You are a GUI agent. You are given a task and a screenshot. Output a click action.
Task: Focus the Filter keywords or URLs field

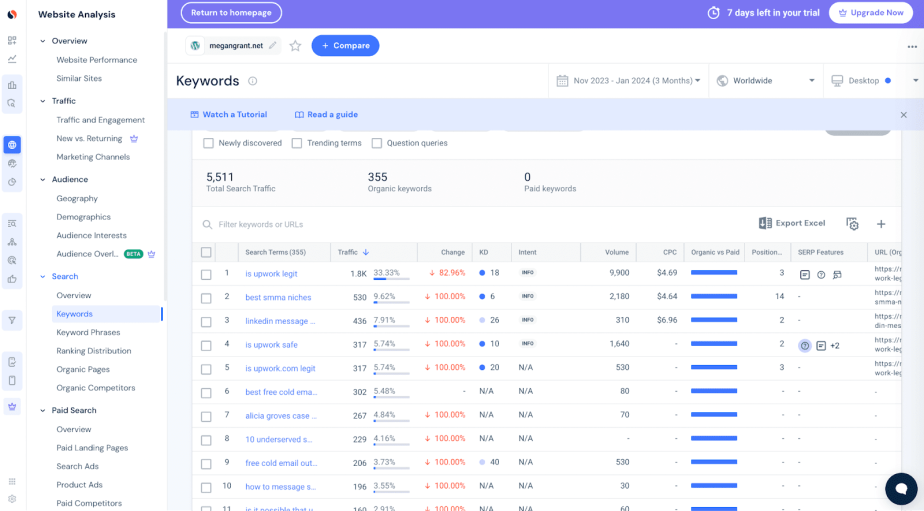[x=471, y=225]
